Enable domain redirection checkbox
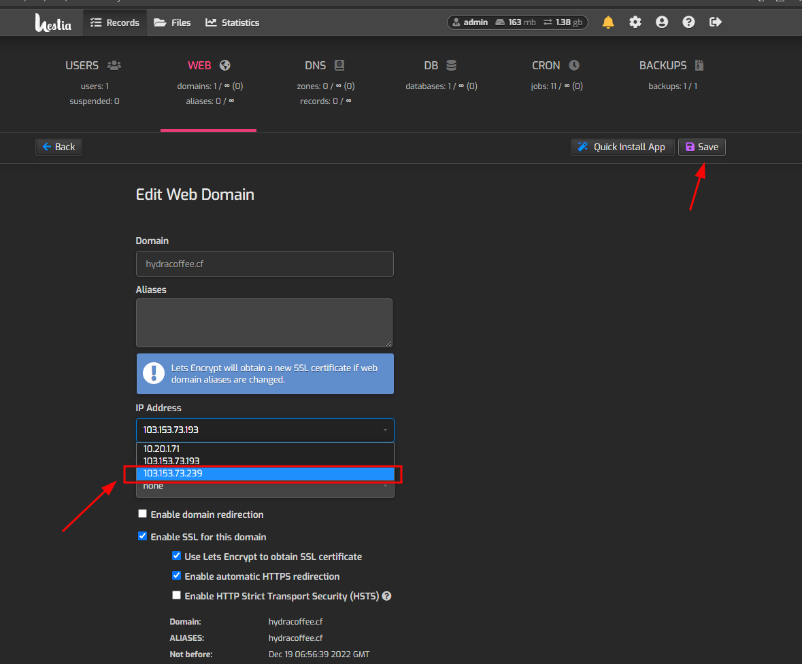The height and width of the screenshot is (664, 802). (x=142, y=514)
